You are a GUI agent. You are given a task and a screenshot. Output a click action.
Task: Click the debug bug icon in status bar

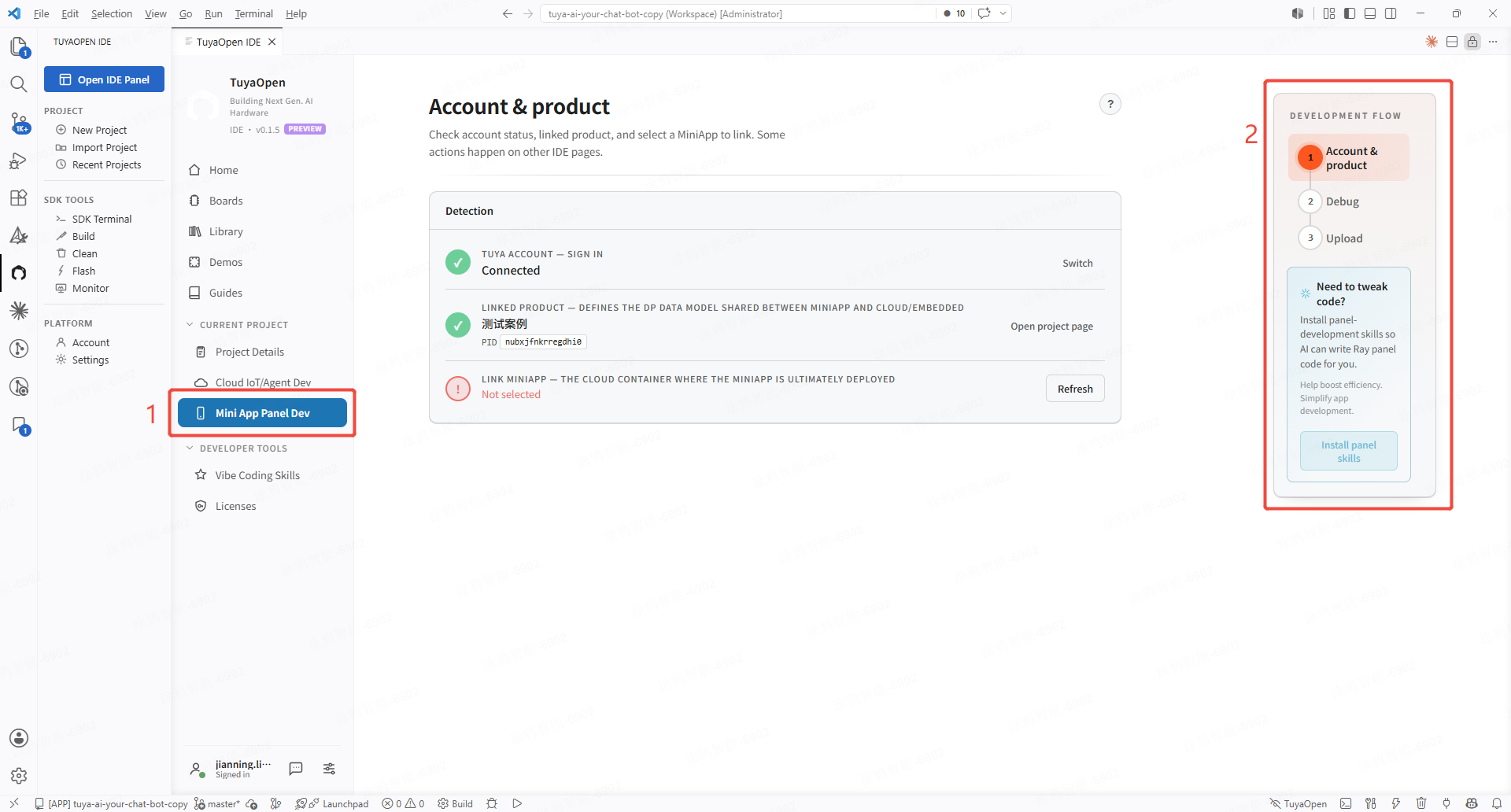tap(492, 803)
